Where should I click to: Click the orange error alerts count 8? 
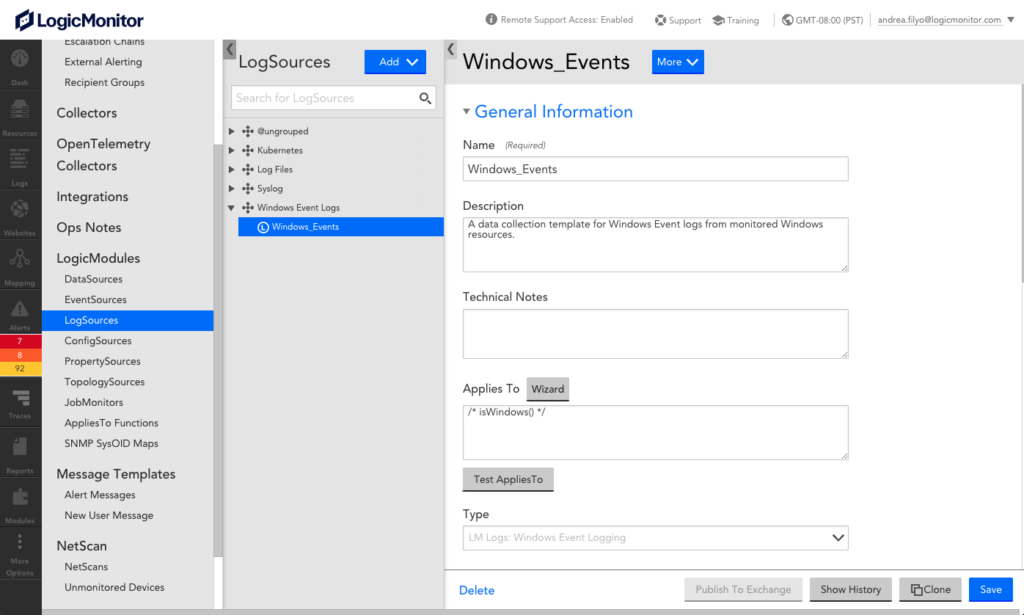pos(20,355)
